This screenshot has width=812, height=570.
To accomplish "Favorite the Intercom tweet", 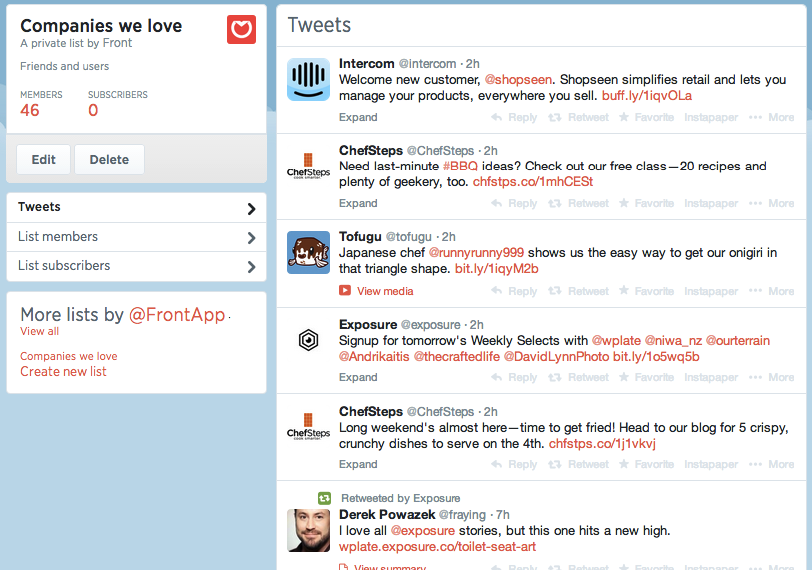I will (646, 118).
